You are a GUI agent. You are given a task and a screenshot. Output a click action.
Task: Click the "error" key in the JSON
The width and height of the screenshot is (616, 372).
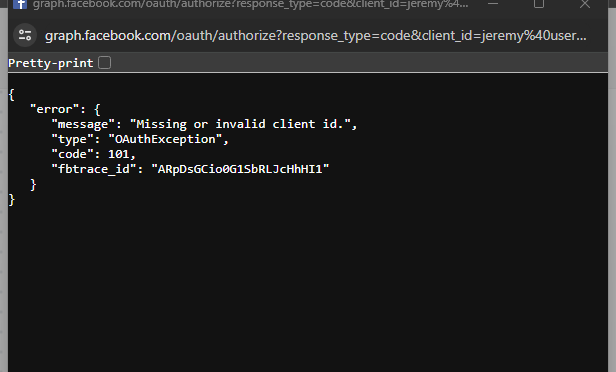pyautogui.click(x=55, y=109)
